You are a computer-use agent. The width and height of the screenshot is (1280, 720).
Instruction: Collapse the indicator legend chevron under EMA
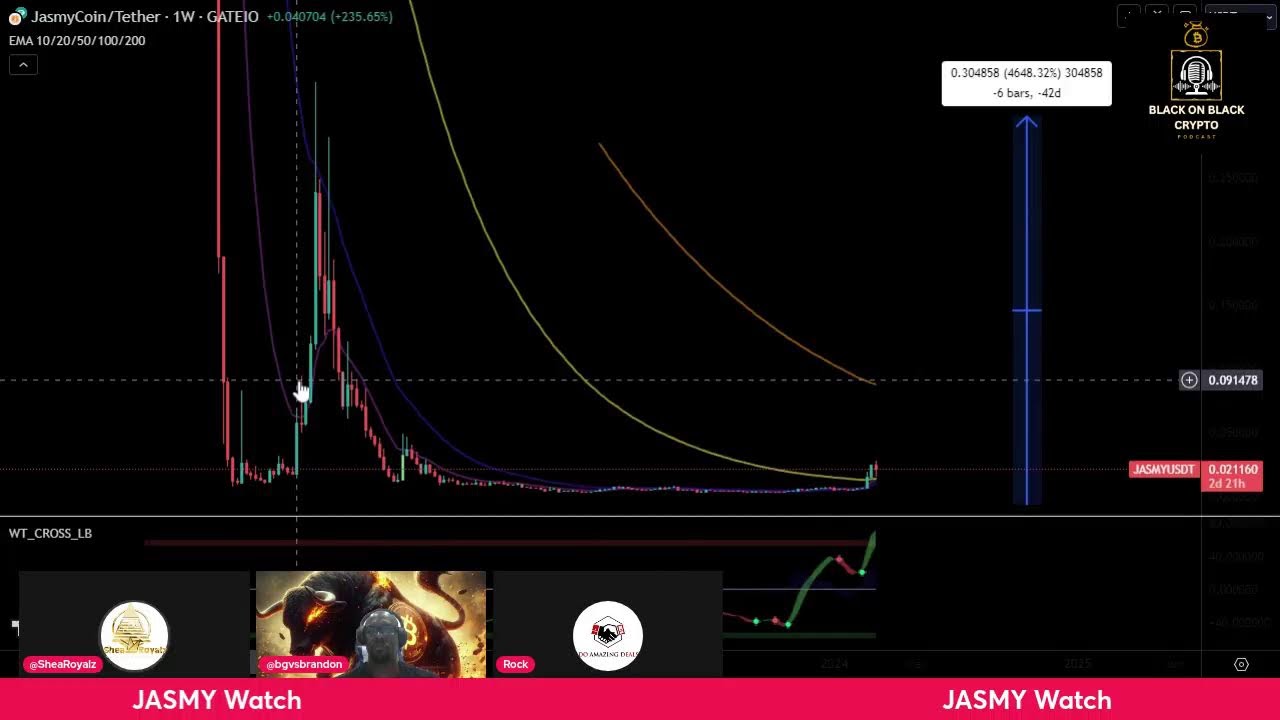click(23, 65)
